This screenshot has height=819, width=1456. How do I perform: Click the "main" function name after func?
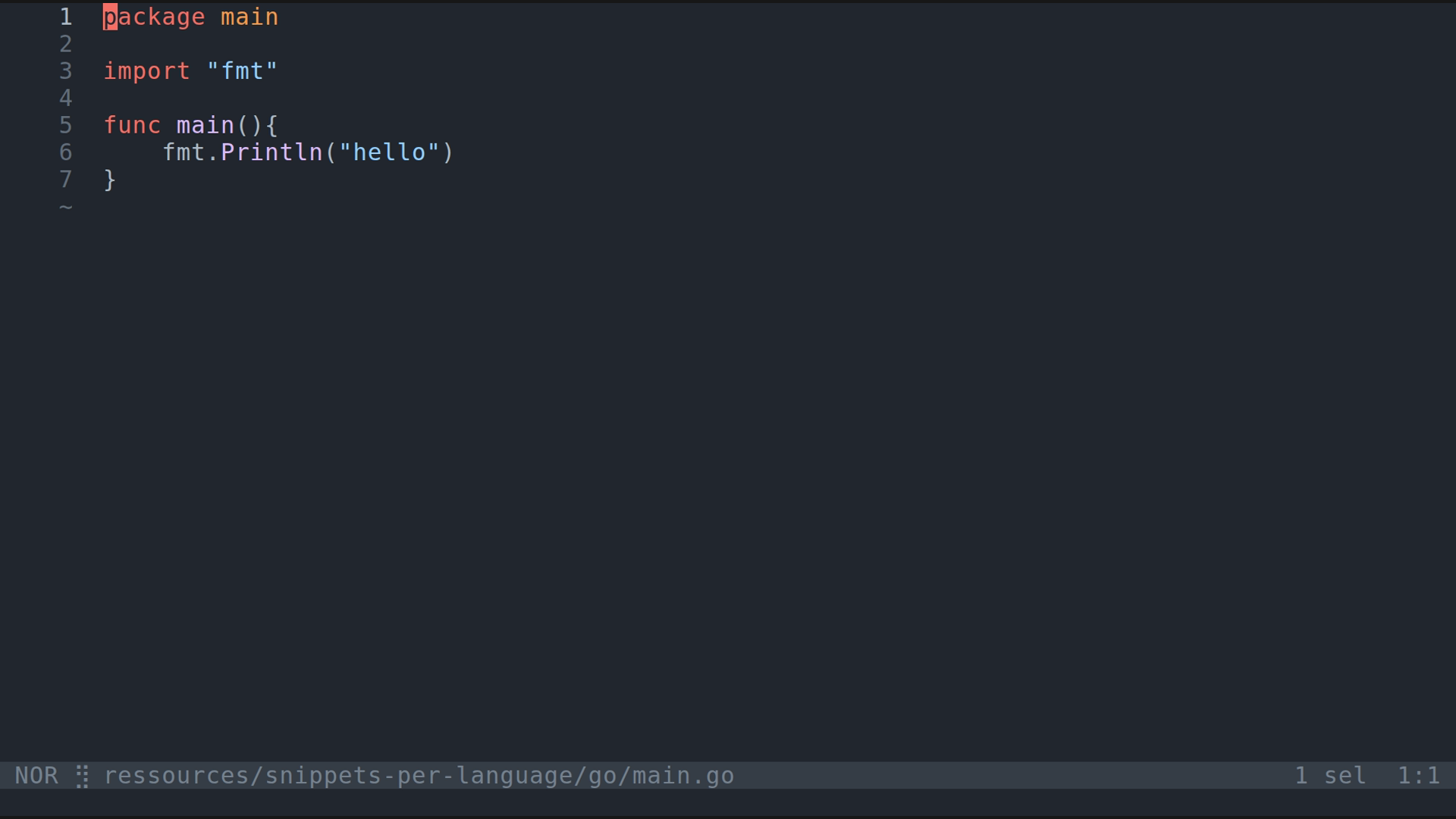coord(205,126)
